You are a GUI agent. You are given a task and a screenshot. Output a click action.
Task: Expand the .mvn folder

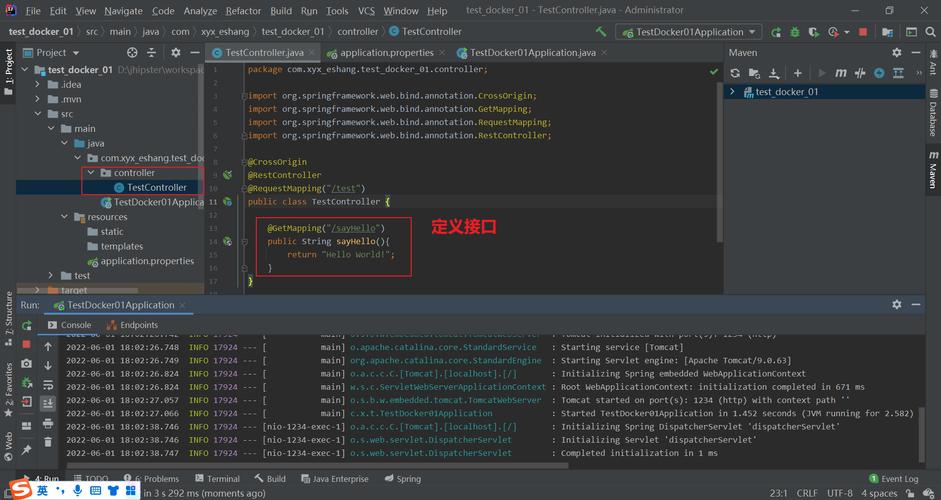coord(38,99)
